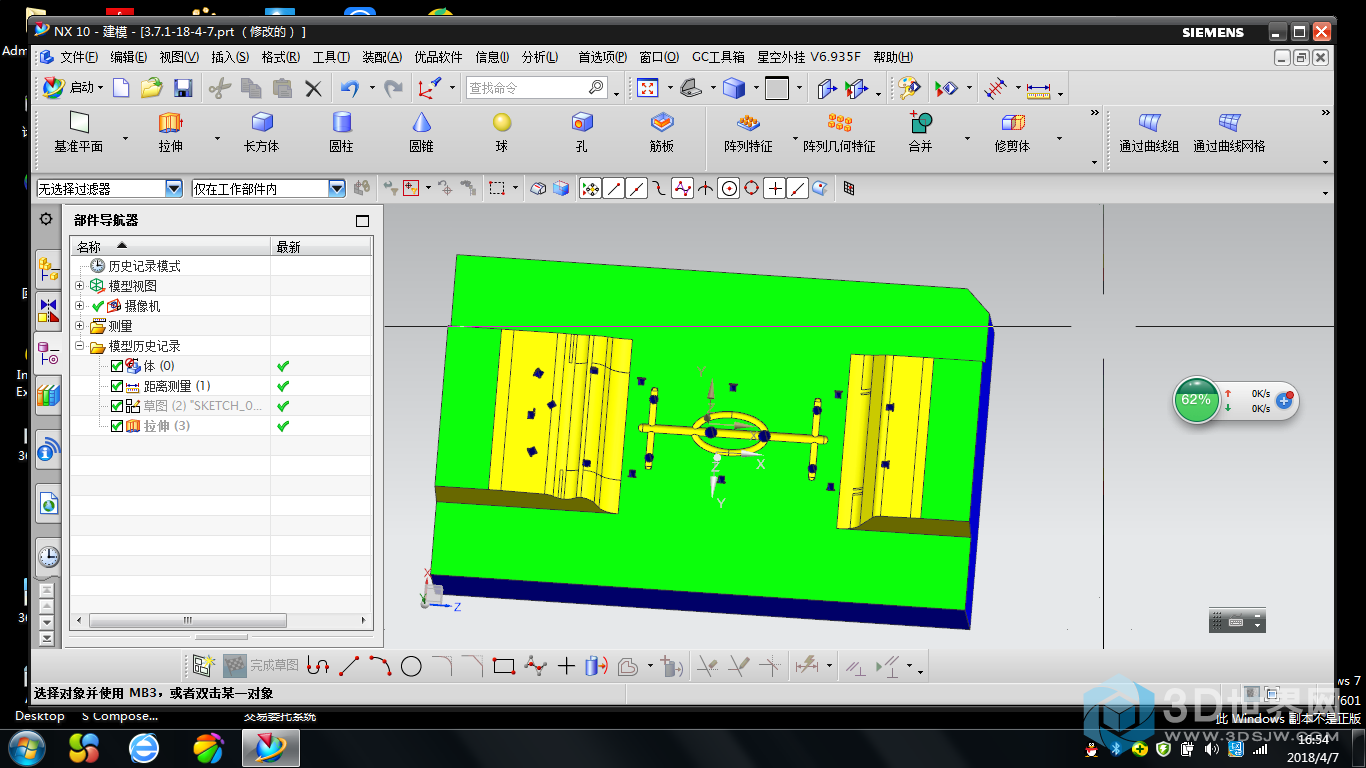The height and width of the screenshot is (768, 1366).
Task: Save the part with the floppy disk icon
Action: click(183, 88)
